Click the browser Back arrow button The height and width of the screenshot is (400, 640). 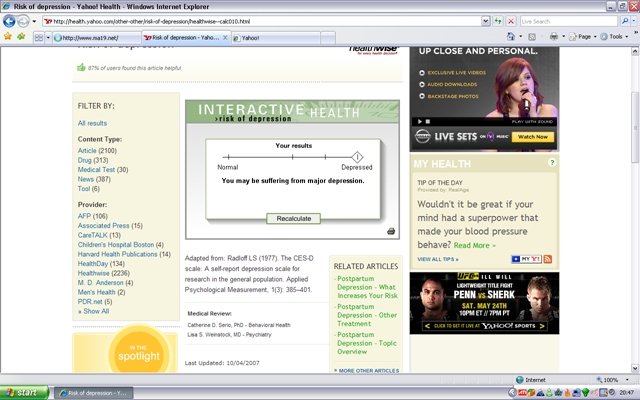9,21
